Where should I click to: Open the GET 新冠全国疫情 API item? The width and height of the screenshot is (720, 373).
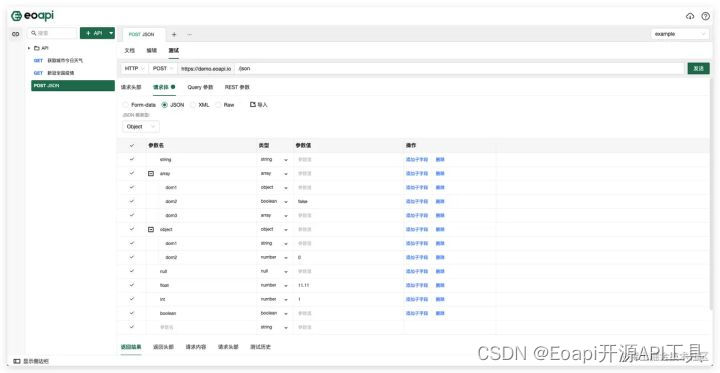[73, 73]
